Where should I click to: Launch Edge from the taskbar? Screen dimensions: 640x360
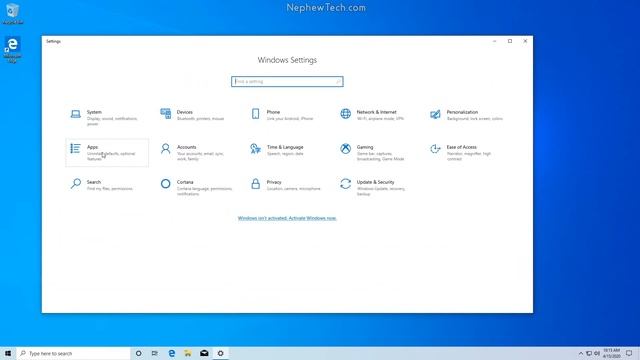[171, 353]
